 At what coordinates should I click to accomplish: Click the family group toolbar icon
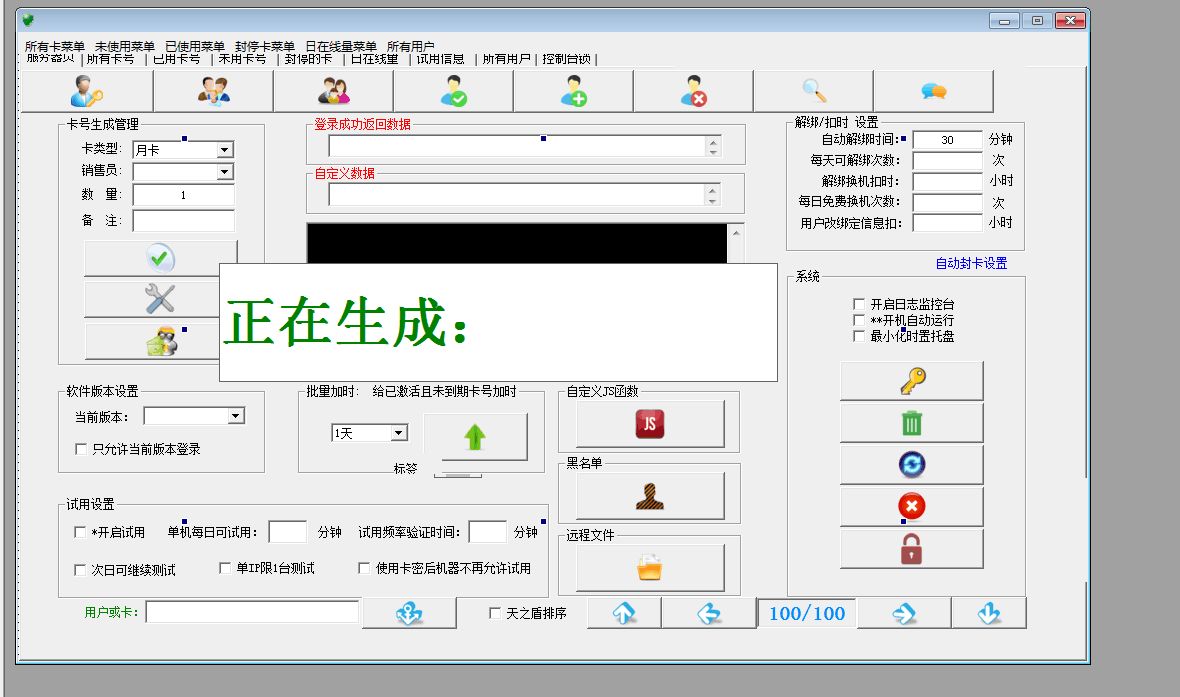(333, 91)
